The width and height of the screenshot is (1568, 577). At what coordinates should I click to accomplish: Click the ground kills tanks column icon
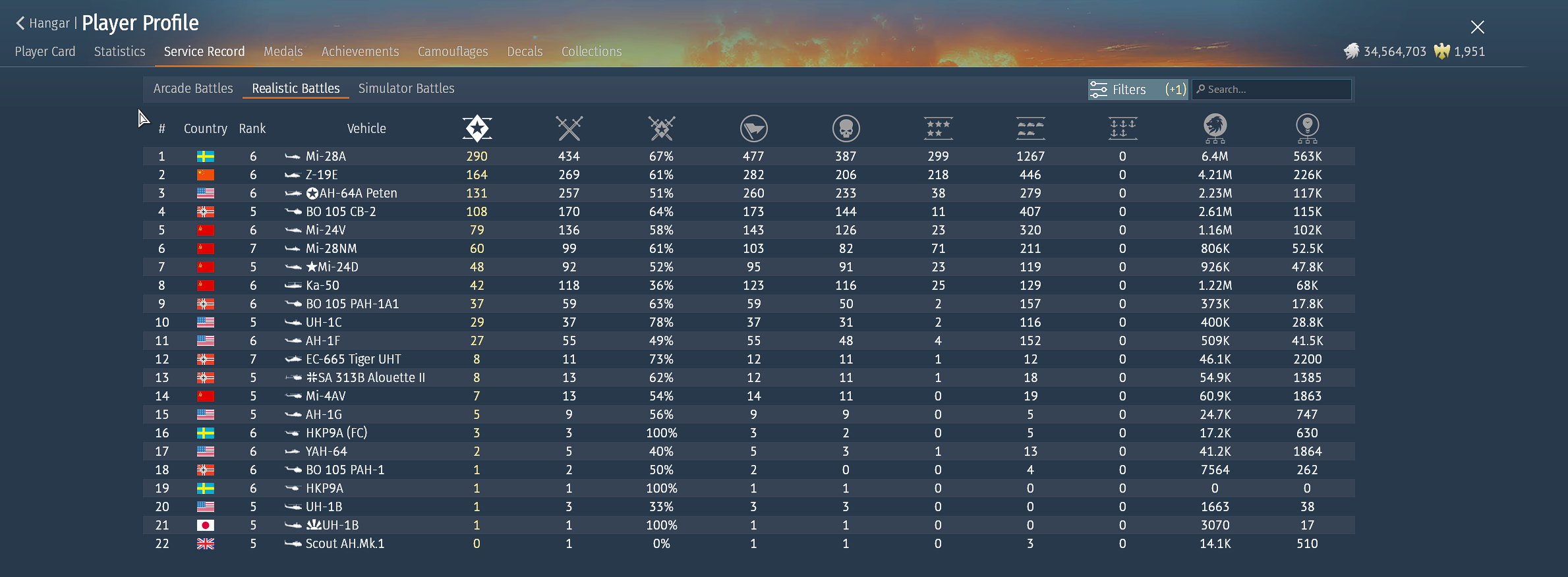1030,128
